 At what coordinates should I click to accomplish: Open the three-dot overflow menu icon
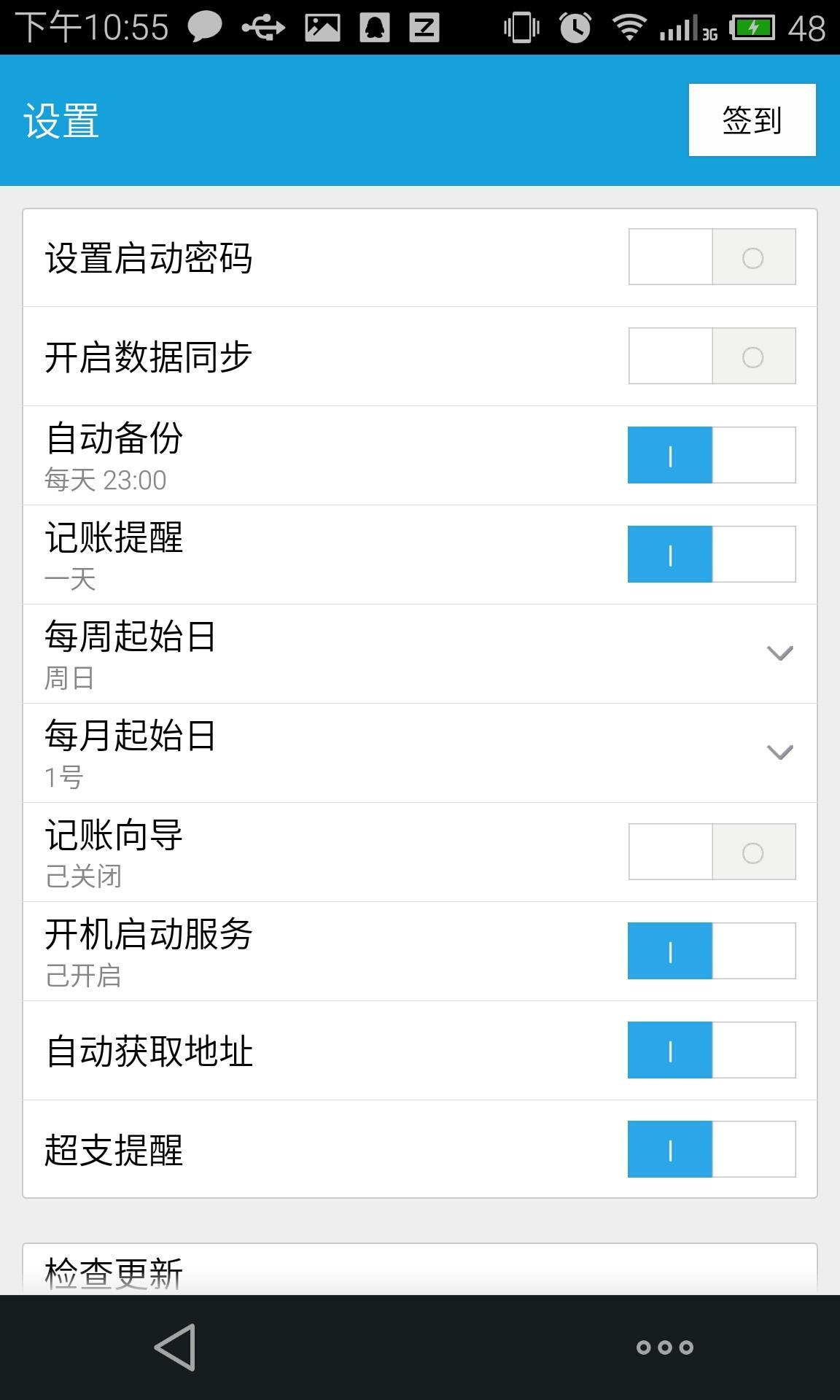coord(664,1347)
